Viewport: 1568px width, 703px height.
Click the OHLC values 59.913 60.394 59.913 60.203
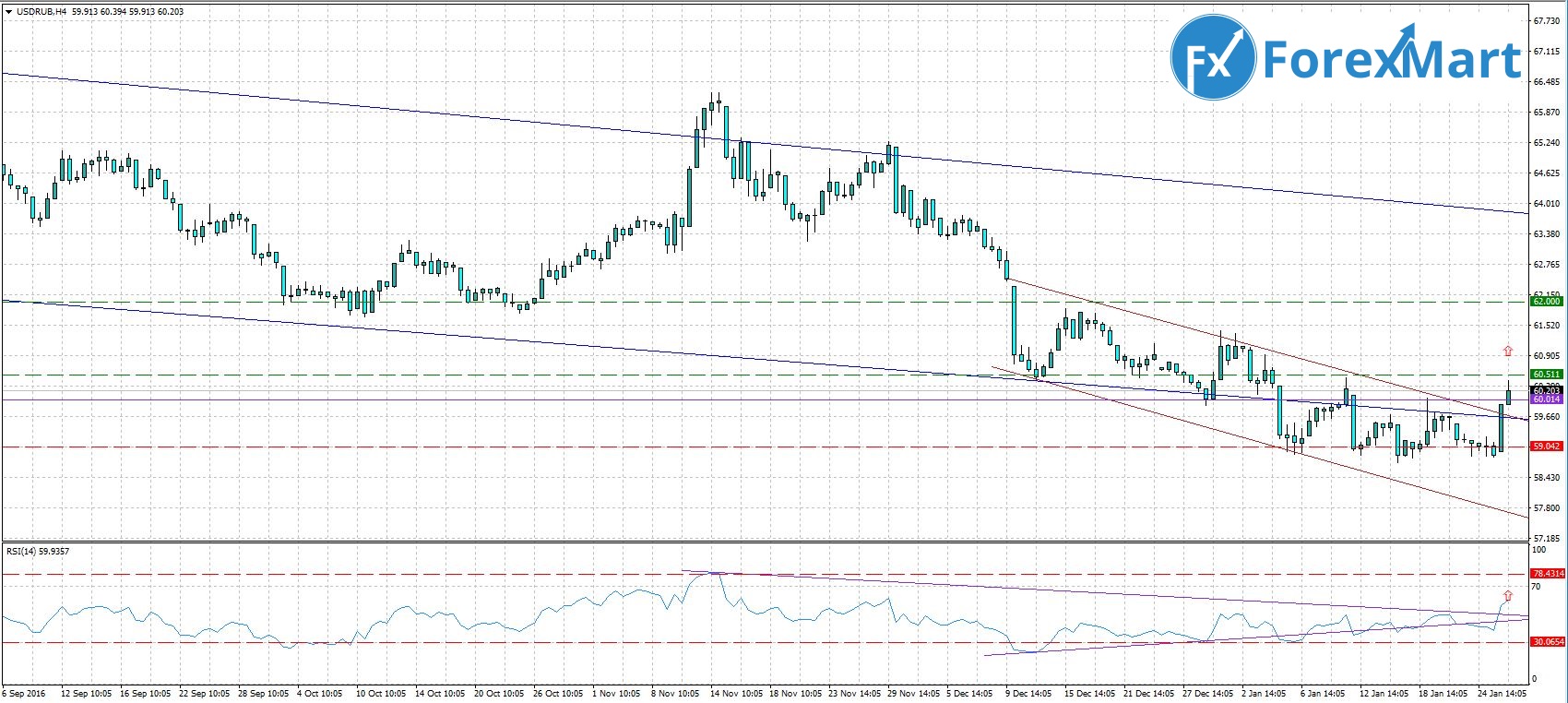coord(127,11)
